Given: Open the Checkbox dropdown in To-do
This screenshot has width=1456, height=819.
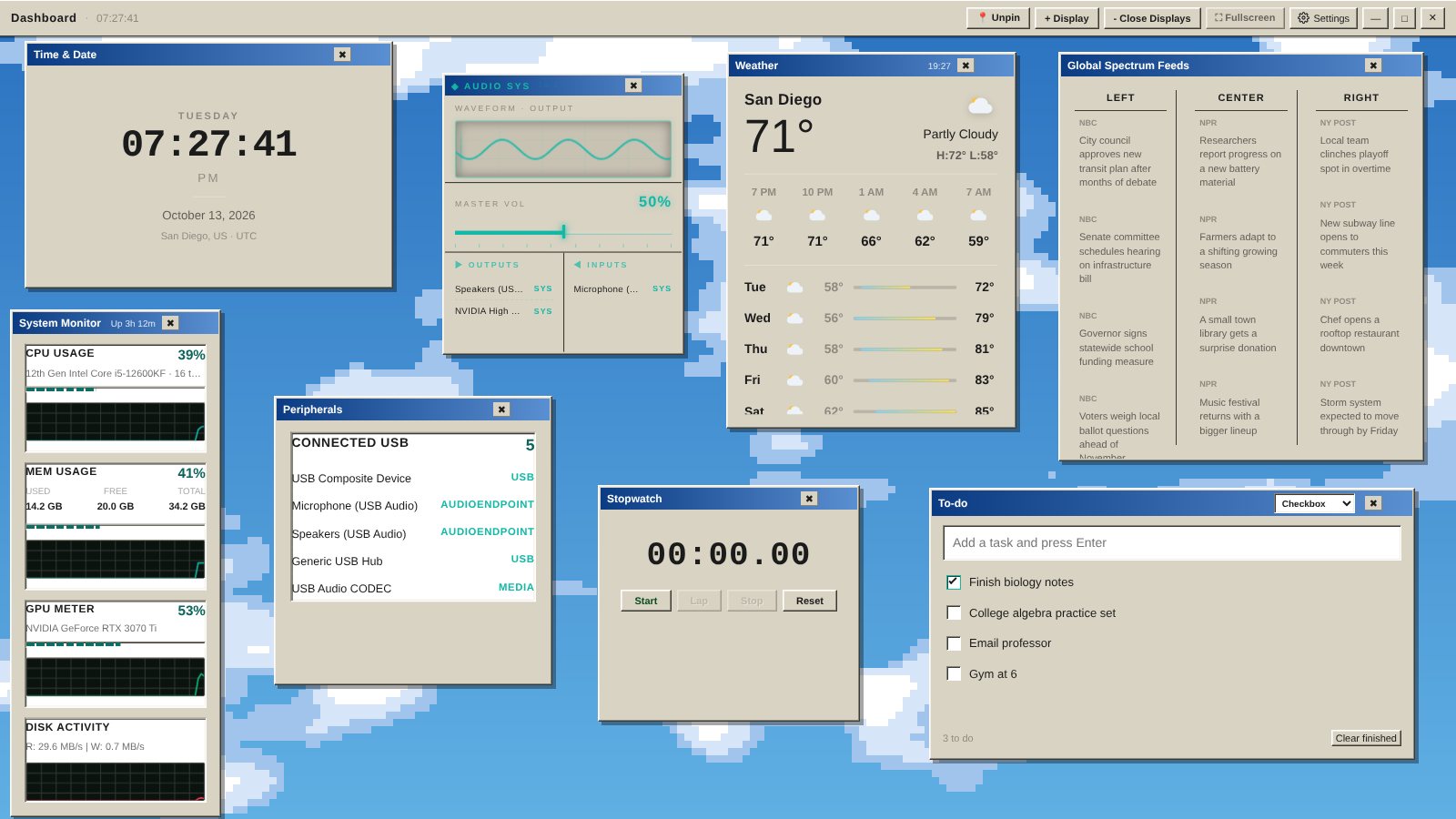Looking at the screenshot, I should tap(1314, 504).
